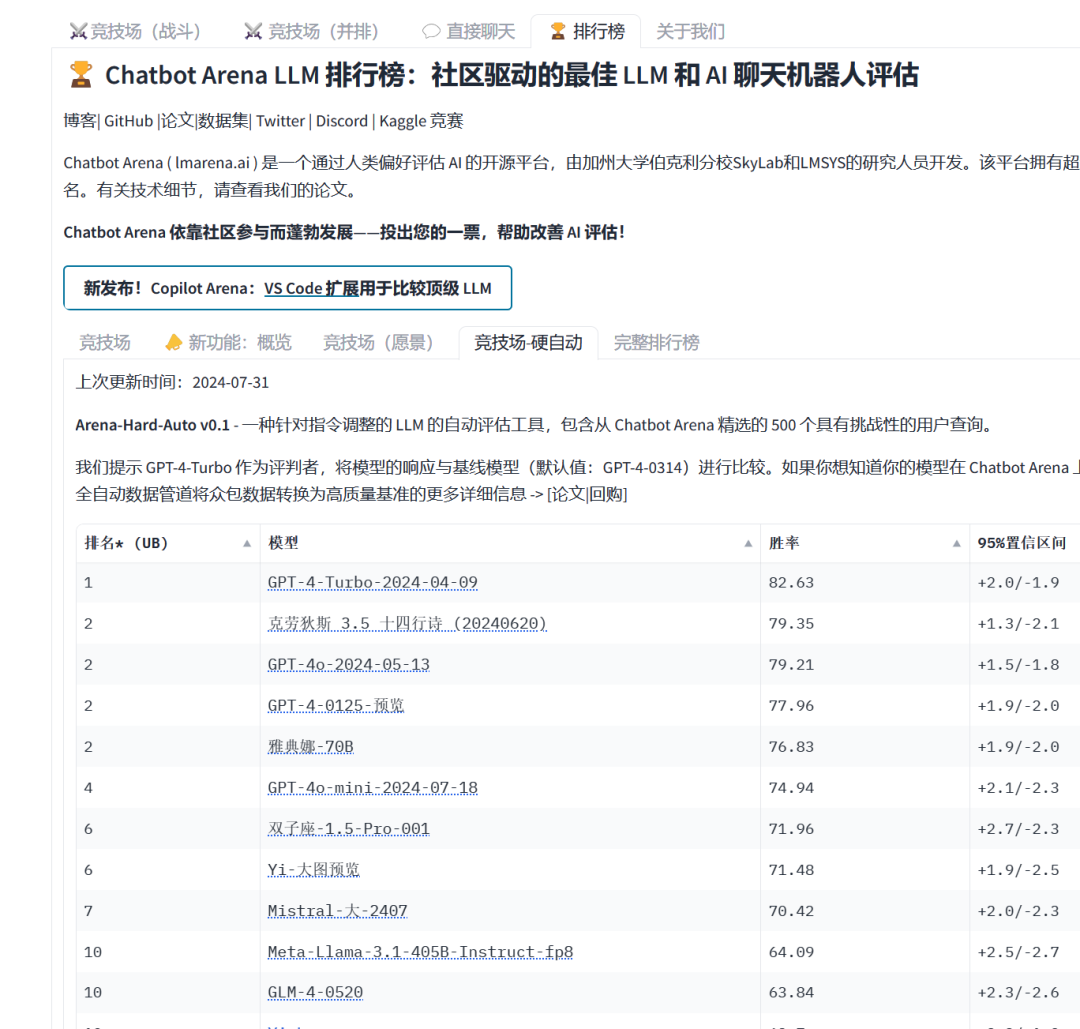The height and width of the screenshot is (1029, 1080).
Task: Open the 竞技场（并排）tab
Action: pyautogui.click(x=311, y=31)
